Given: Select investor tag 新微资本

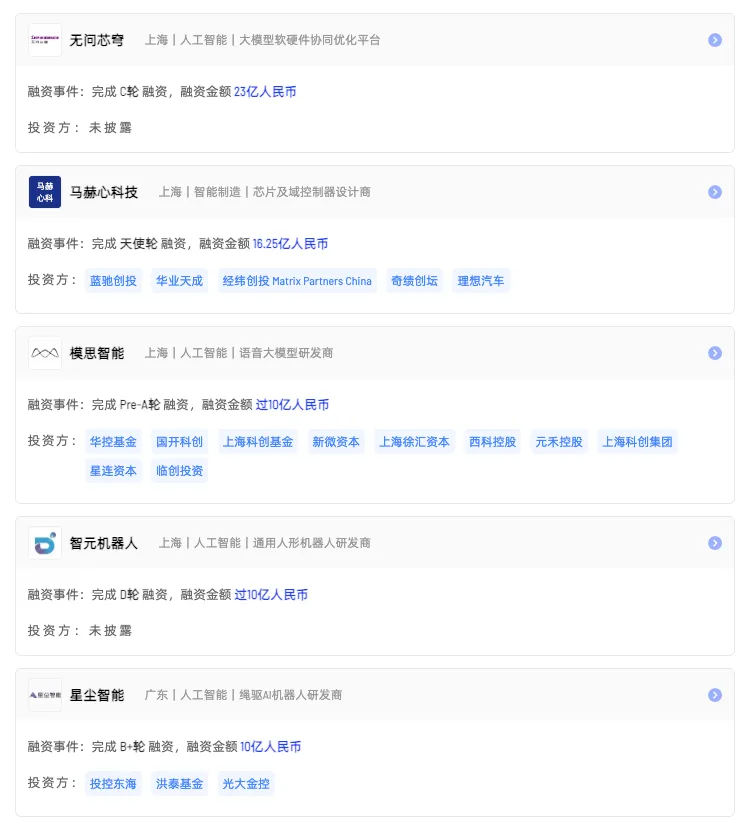Looking at the screenshot, I should (336, 441).
